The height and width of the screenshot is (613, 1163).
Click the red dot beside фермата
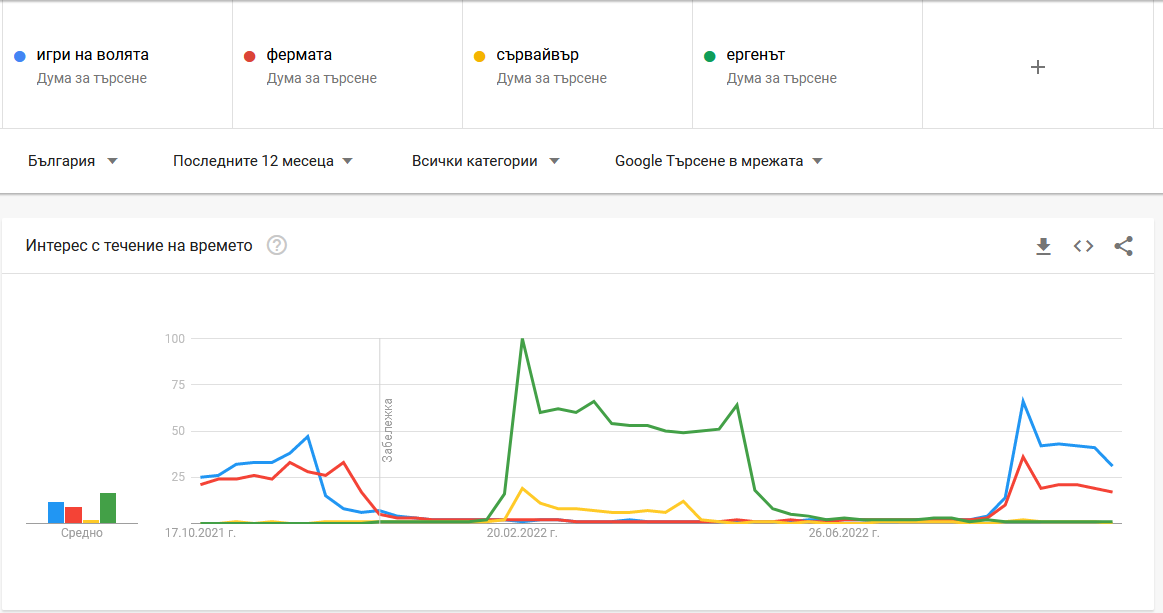[x=251, y=56]
